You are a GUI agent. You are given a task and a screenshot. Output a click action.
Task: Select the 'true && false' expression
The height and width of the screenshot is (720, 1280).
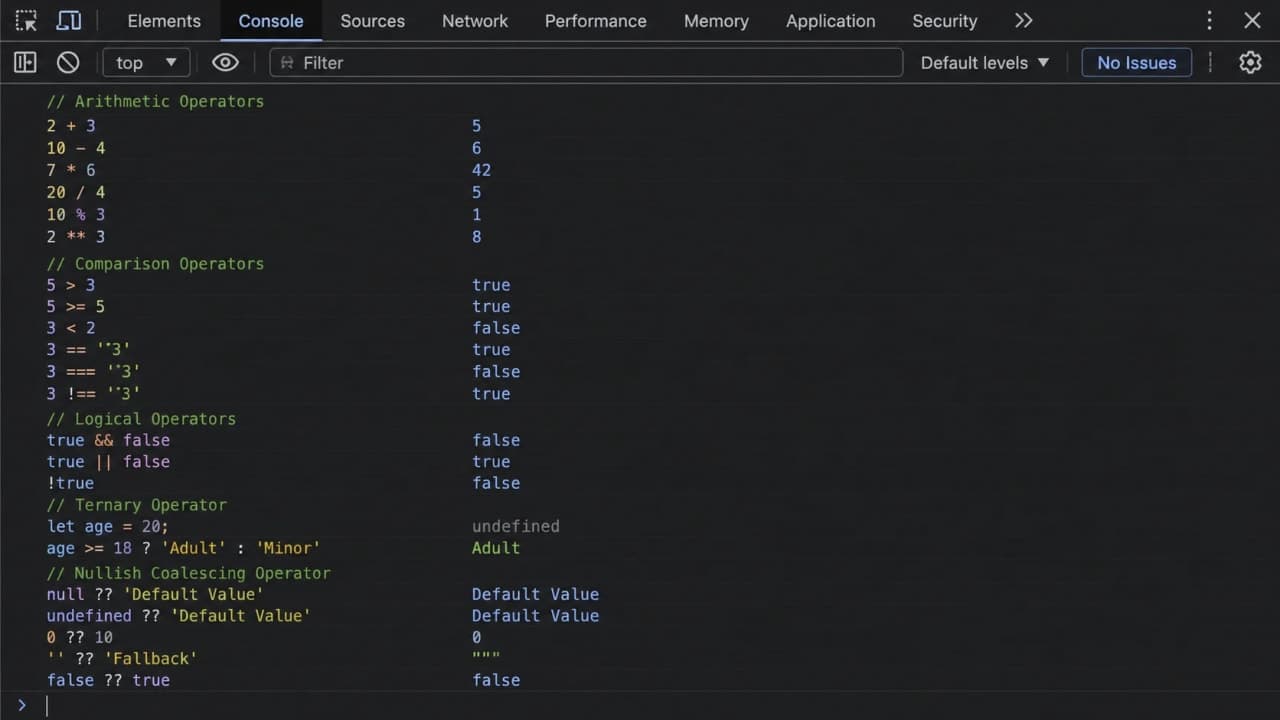coord(108,440)
